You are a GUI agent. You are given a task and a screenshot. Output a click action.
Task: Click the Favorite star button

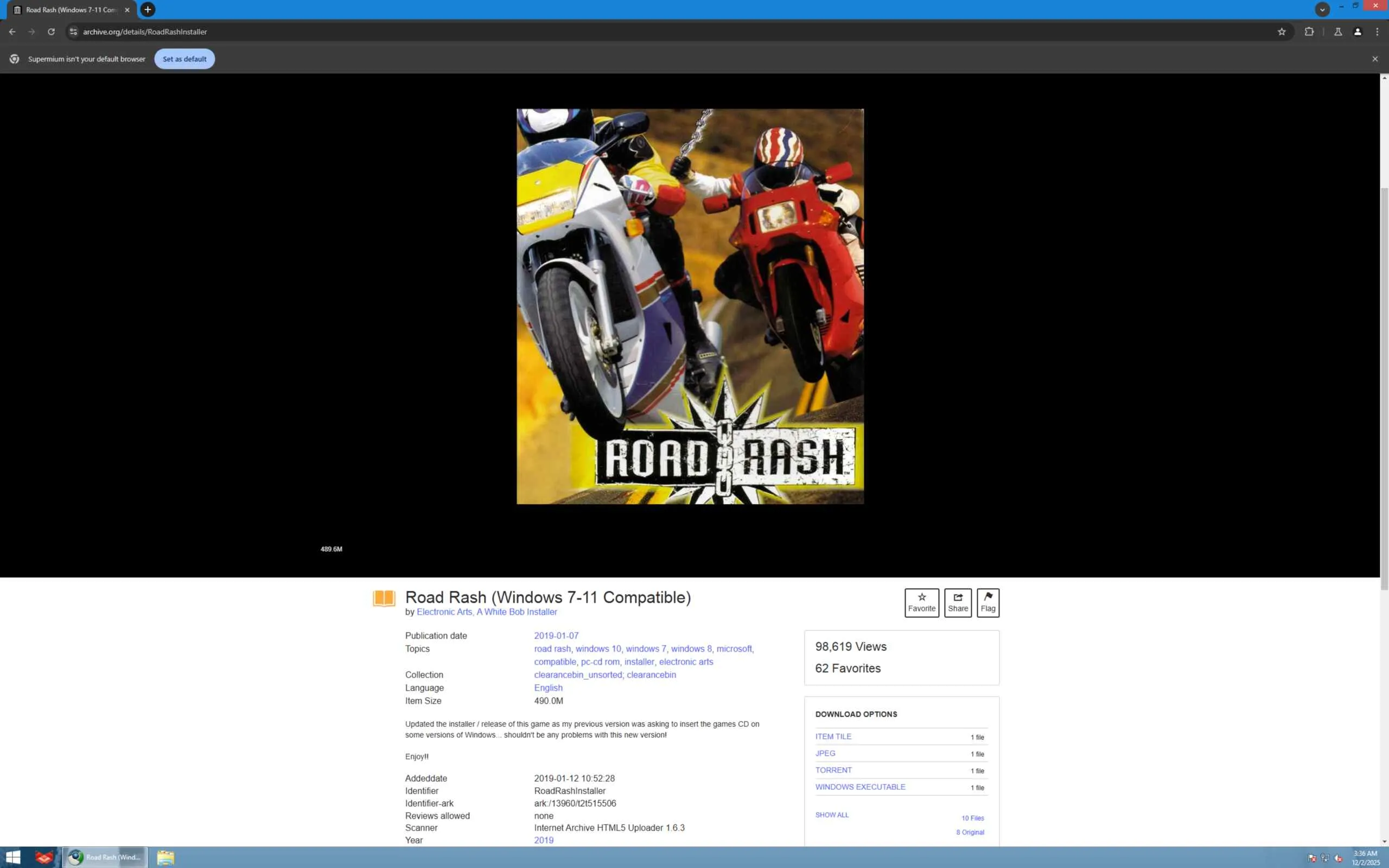pos(921,602)
